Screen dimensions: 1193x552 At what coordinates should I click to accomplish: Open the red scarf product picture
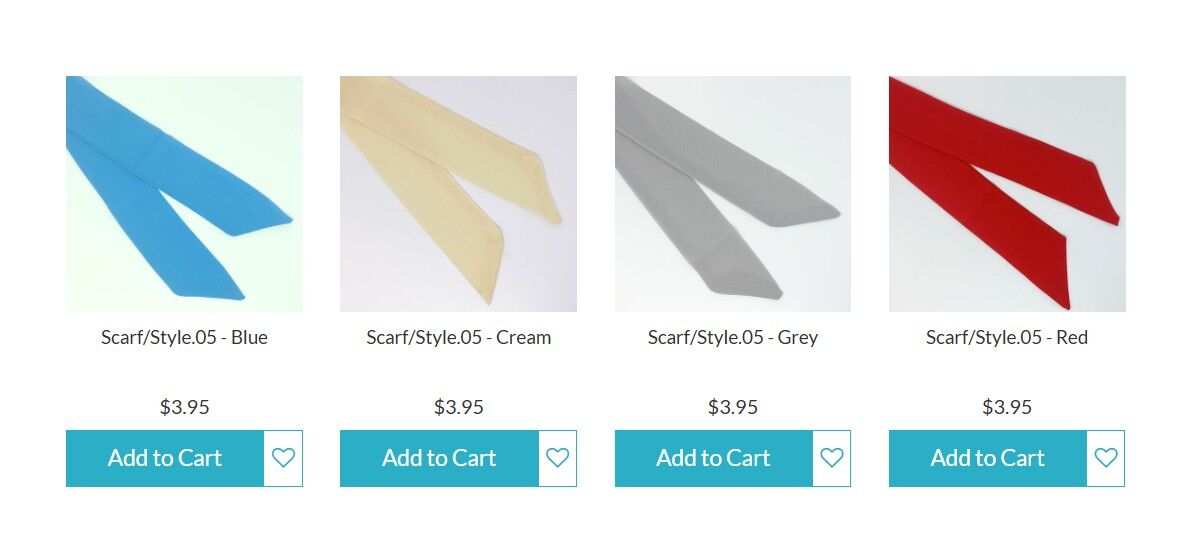pos(1007,194)
